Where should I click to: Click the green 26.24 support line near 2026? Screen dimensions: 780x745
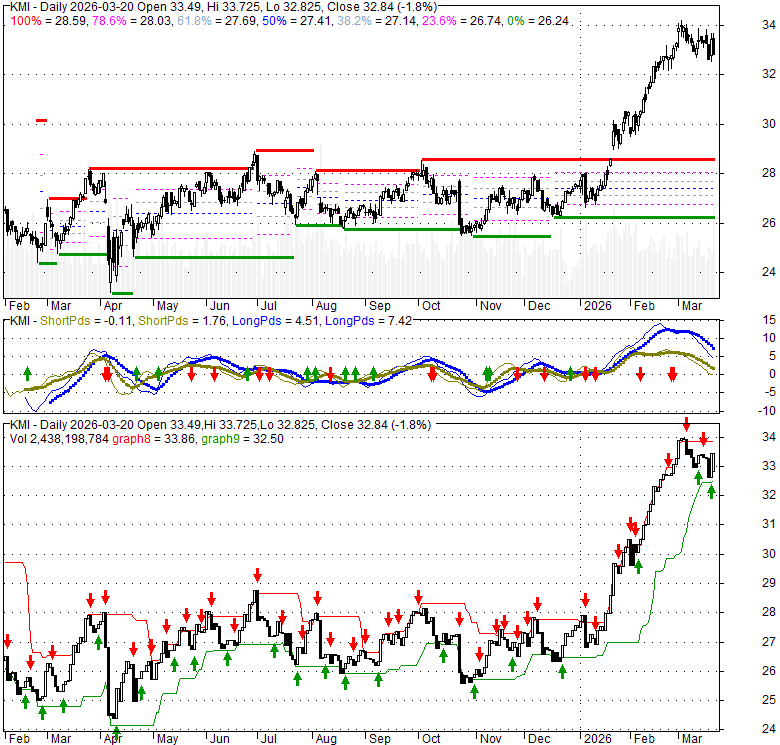click(x=634, y=217)
